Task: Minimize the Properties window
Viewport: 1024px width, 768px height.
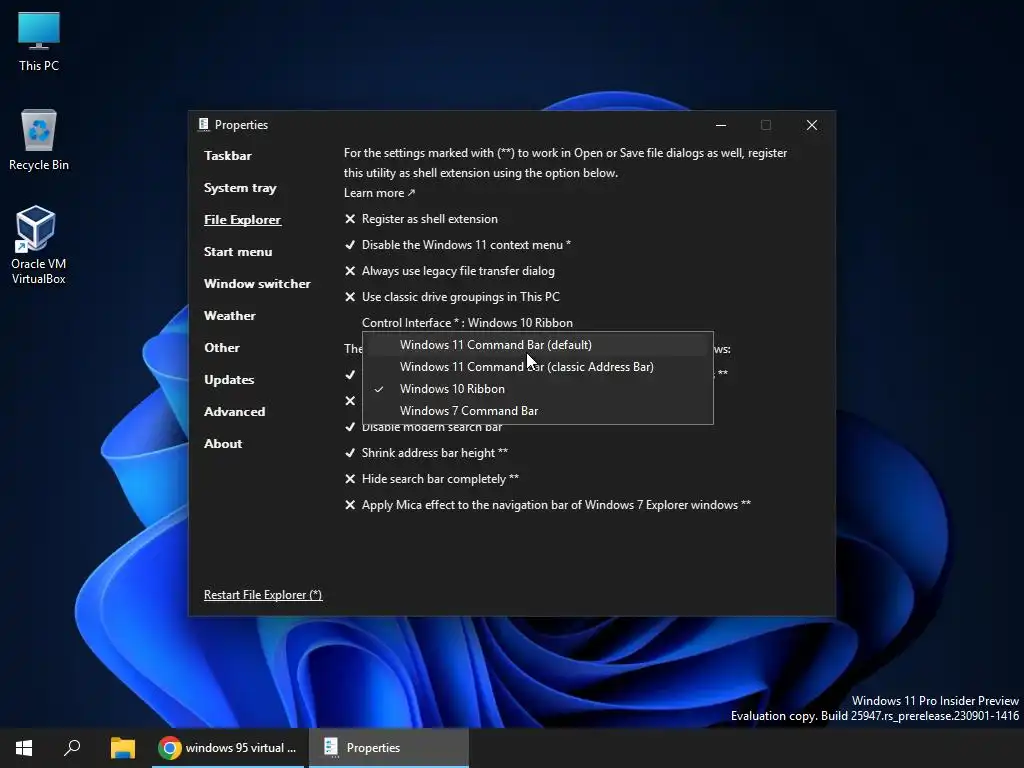Action: (721, 125)
